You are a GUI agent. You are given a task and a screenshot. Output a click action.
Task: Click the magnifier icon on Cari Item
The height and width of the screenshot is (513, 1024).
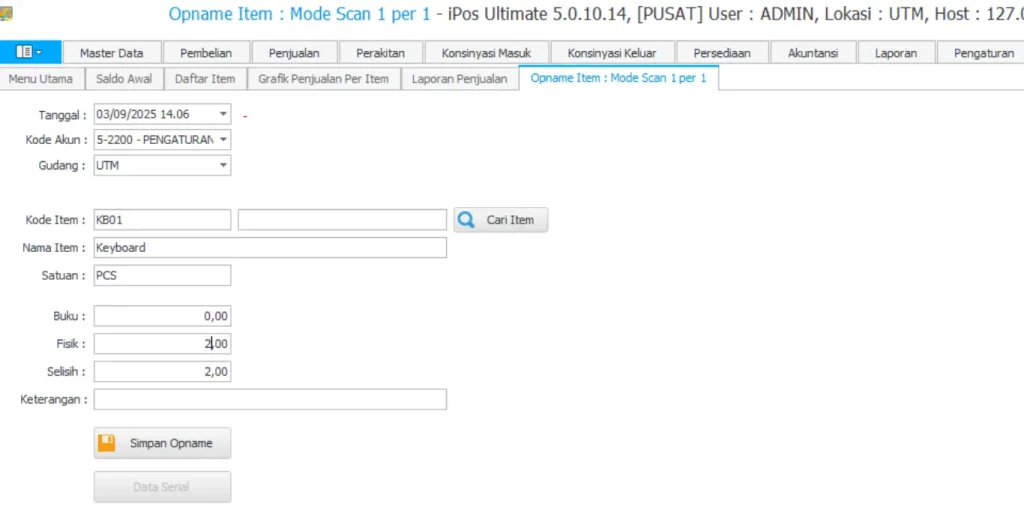tap(467, 220)
